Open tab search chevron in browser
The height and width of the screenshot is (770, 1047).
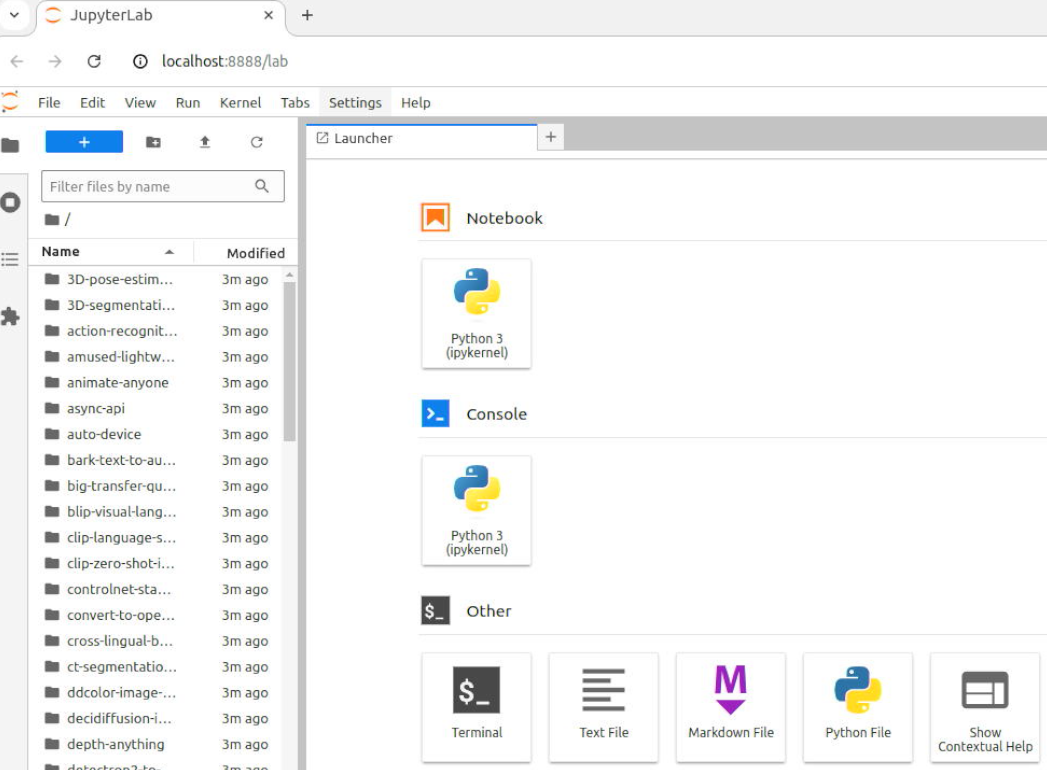click(14, 15)
